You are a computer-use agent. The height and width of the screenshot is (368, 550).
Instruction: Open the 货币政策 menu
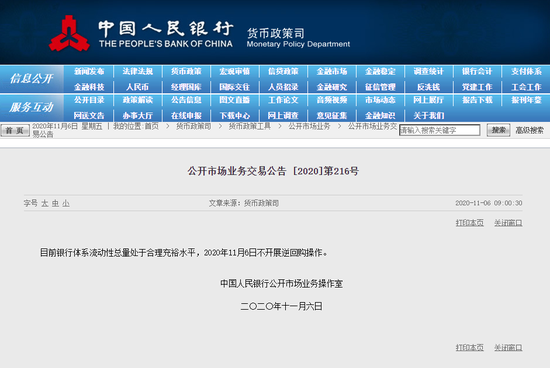click(186, 72)
